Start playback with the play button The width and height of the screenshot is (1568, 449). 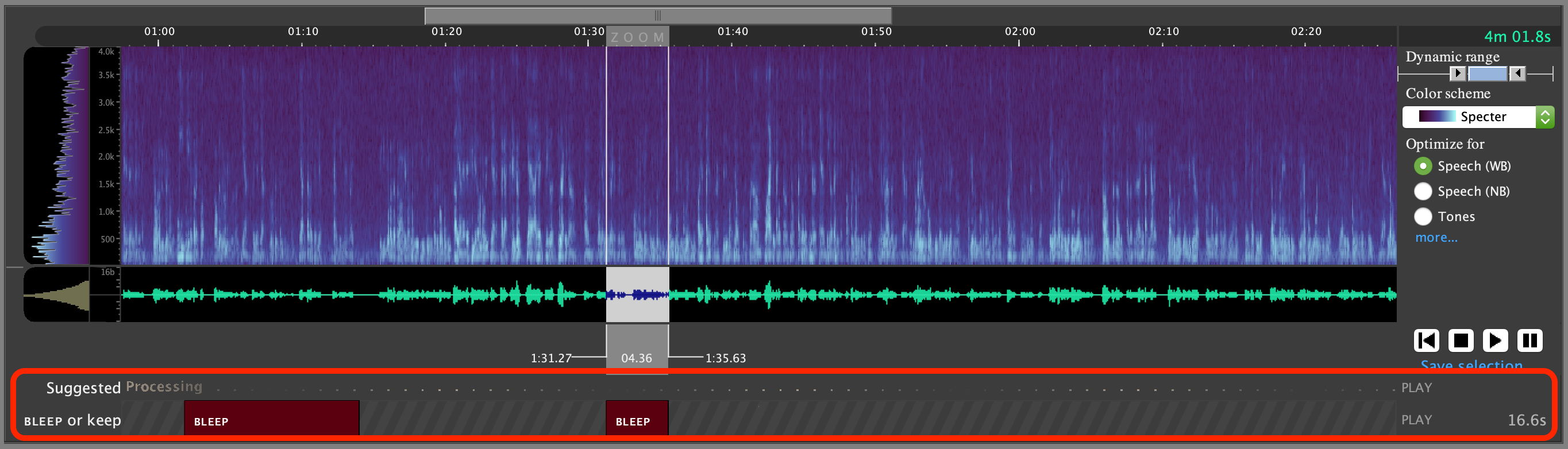[x=1495, y=340]
